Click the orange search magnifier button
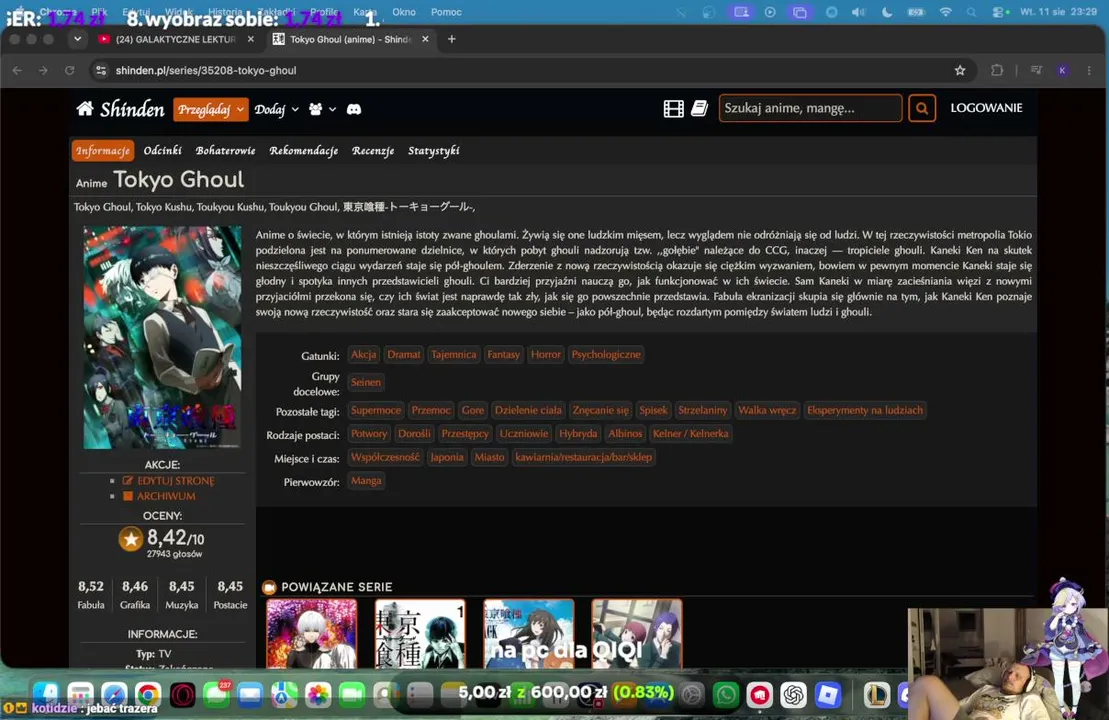Image resolution: width=1109 pixels, height=720 pixels. tap(922, 108)
